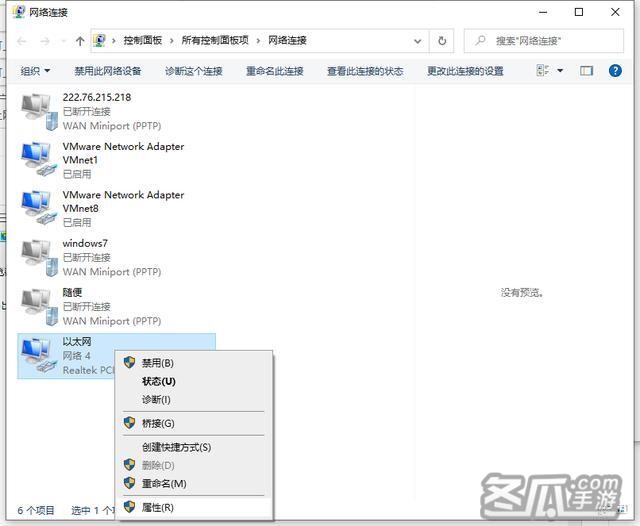Image resolution: width=640 pixels, height=526 pixels.
Task: Expand the chevron before 控制面板
Action: [114, 41]
